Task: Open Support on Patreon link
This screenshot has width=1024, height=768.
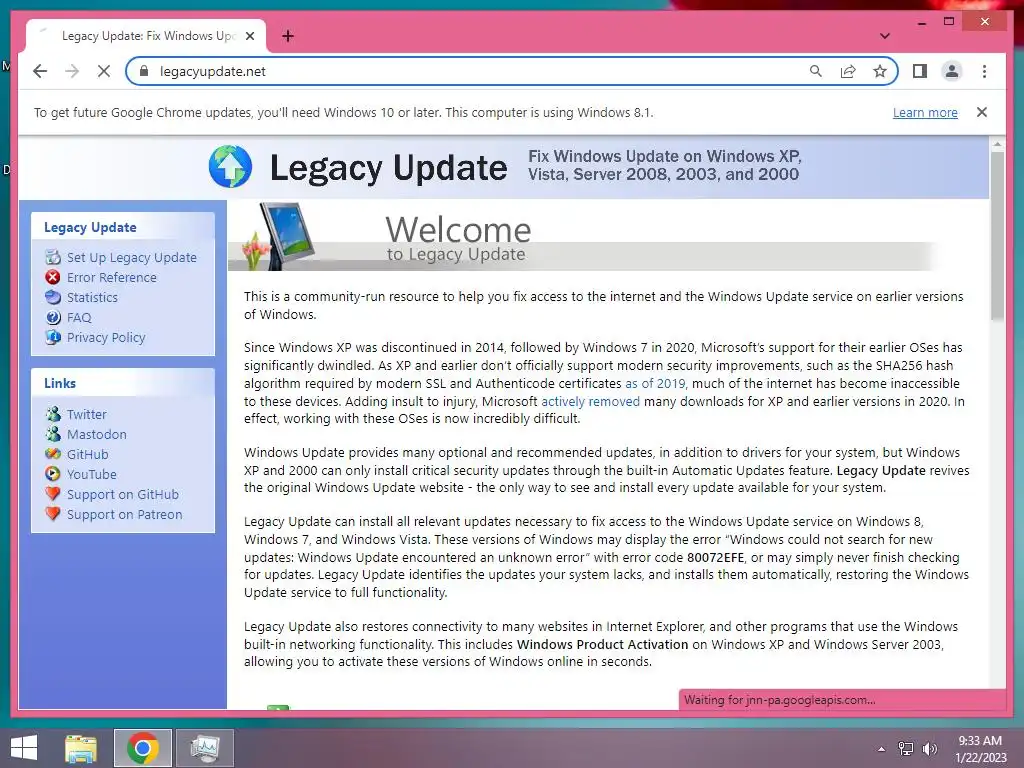Action: 124,515
